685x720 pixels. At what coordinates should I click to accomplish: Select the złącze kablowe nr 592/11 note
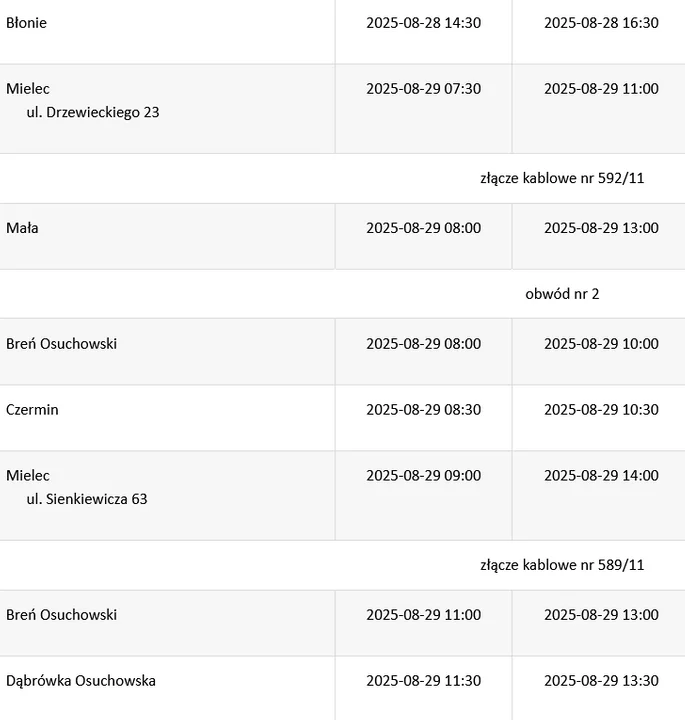tap(562, 178)
